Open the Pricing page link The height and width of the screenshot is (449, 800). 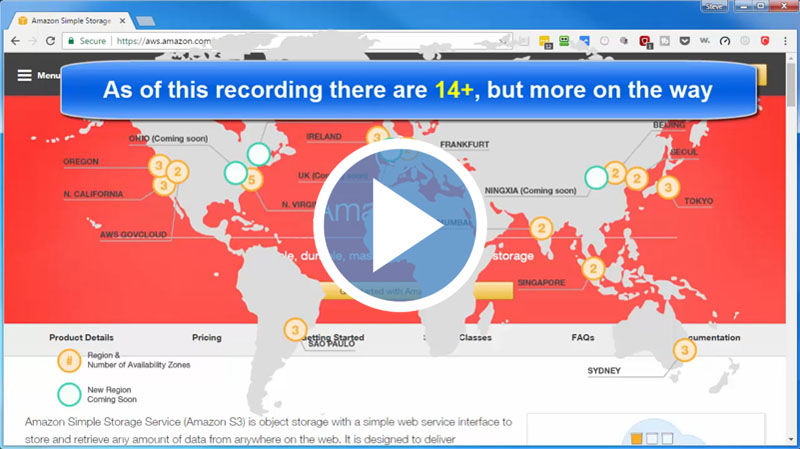click(x=206, y=338)
